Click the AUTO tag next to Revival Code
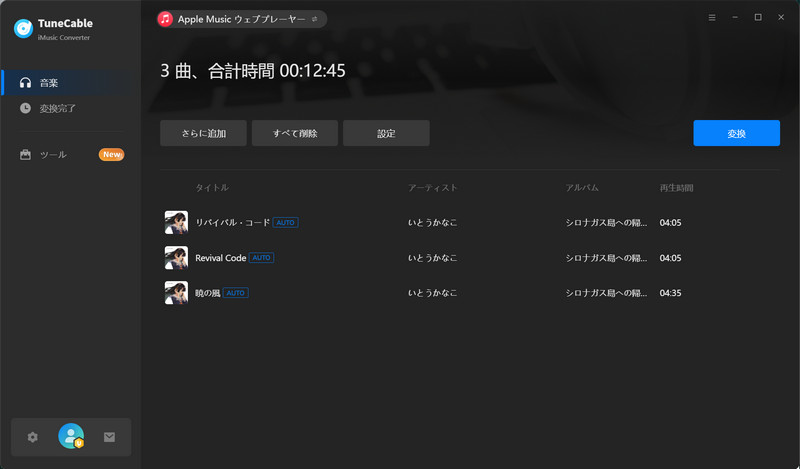 click(262, 258)
